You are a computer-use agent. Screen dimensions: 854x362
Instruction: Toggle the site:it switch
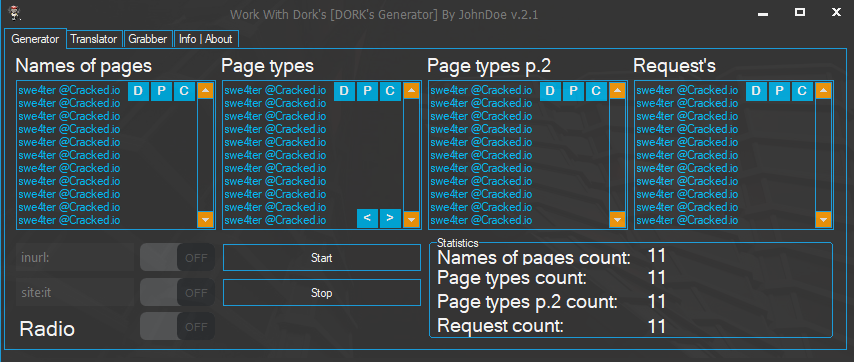tap(177, 292)
